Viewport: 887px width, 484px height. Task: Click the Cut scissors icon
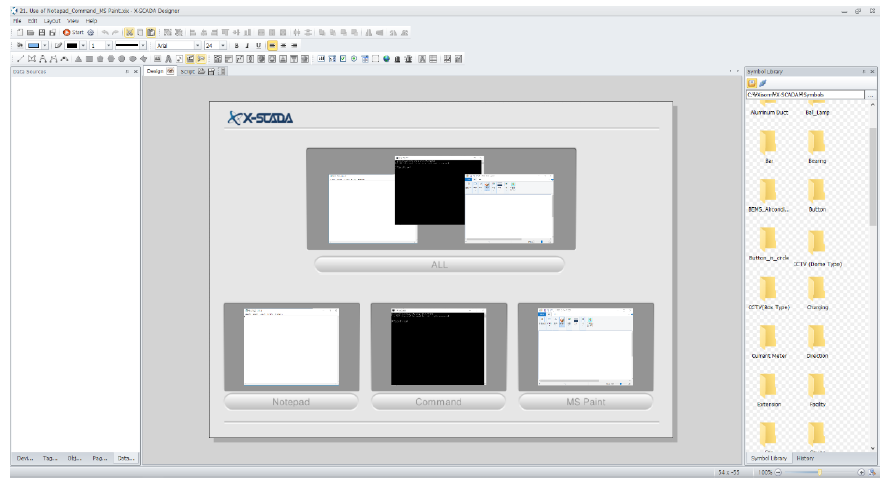(x=130, y=33)
